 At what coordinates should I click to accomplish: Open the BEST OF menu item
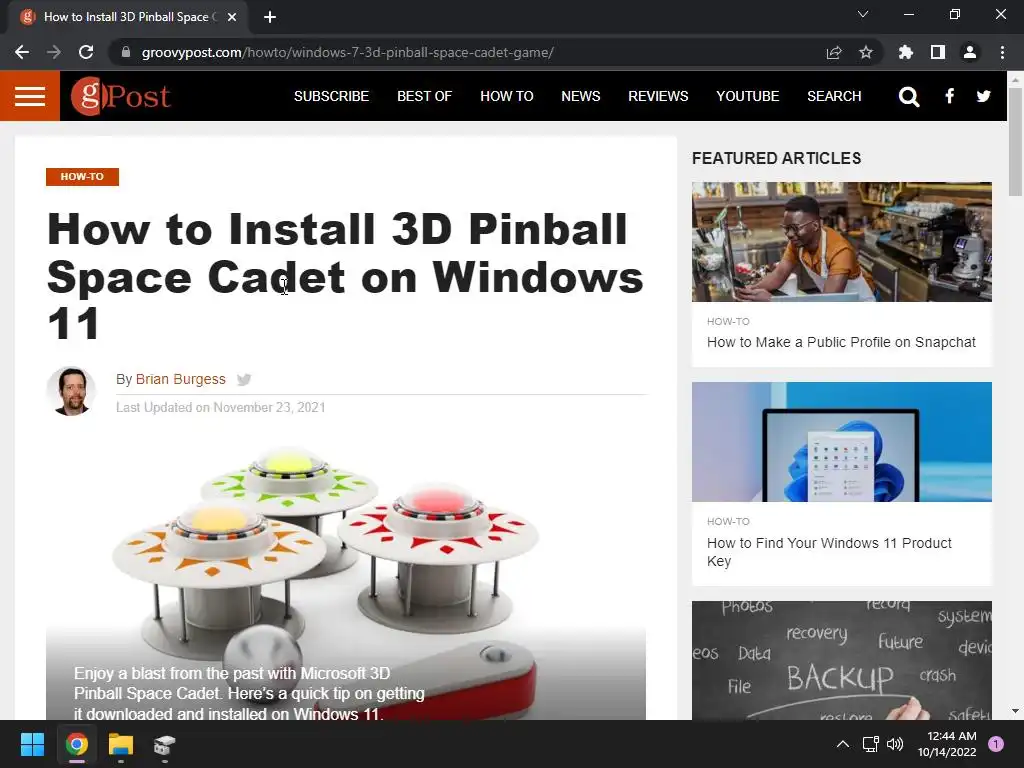point(424,96)
